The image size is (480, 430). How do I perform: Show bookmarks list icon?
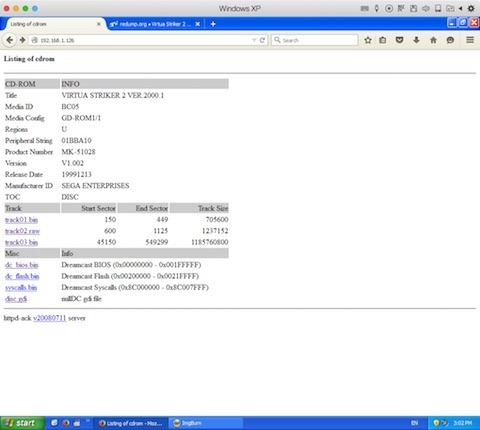(383, 40)
